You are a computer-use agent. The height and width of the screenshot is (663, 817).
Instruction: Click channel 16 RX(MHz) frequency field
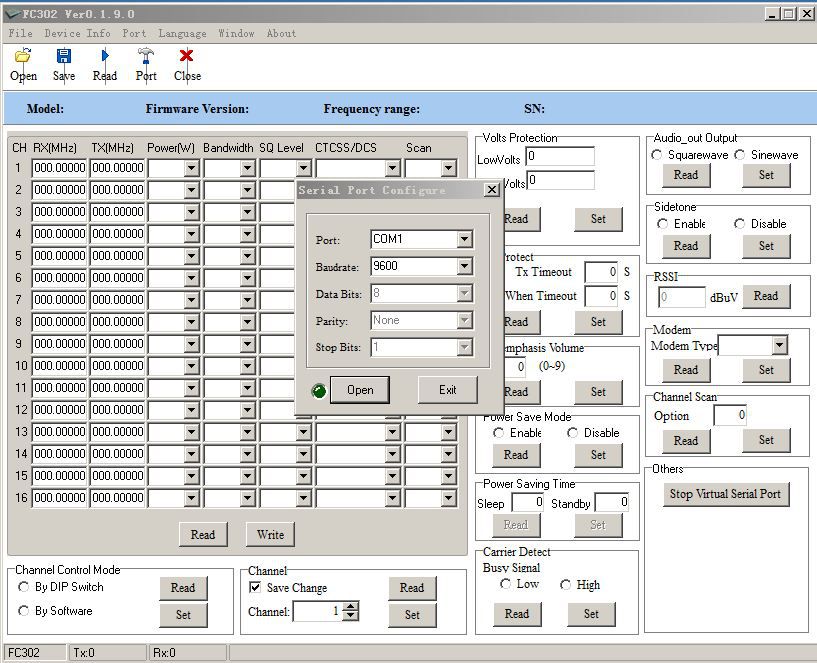click(59, 498)
